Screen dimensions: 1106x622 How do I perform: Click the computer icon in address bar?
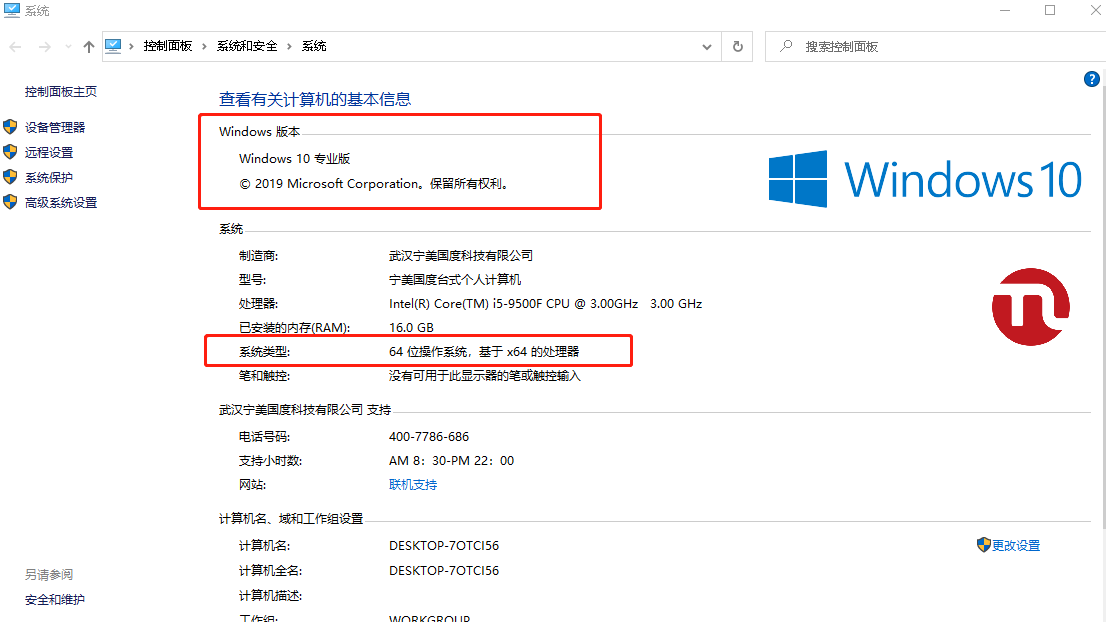coord(113,46)
